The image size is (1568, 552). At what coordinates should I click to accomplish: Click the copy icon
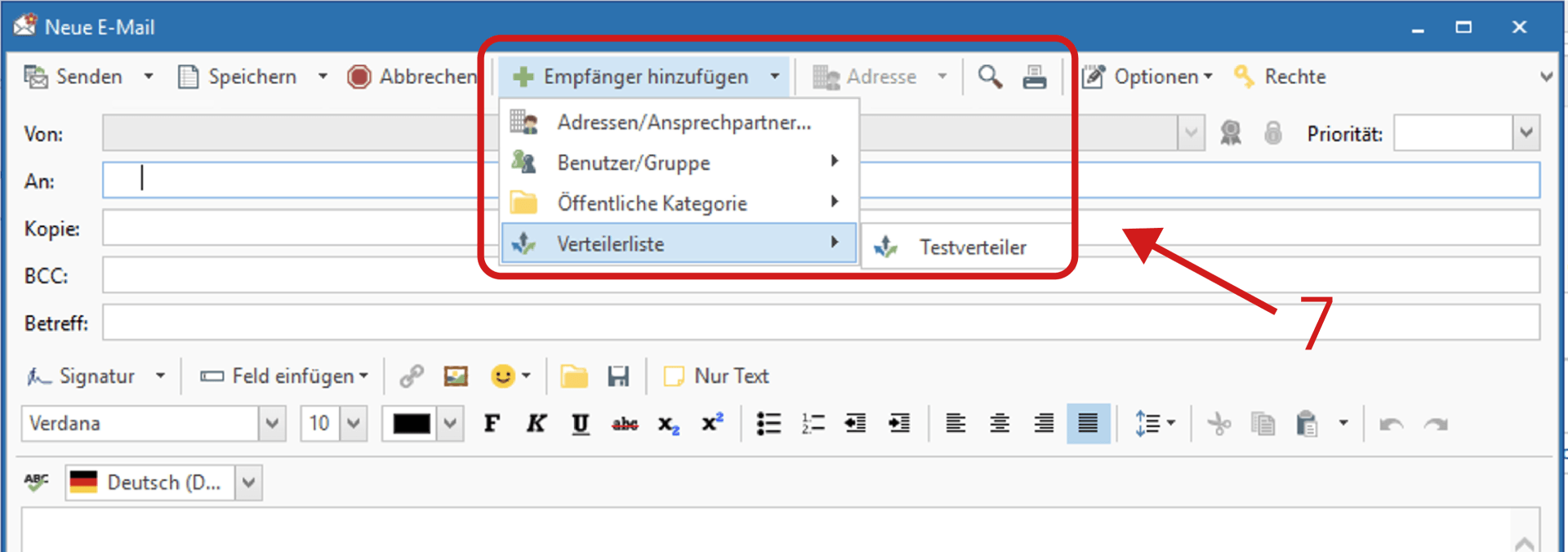(x=1263, y=424)
